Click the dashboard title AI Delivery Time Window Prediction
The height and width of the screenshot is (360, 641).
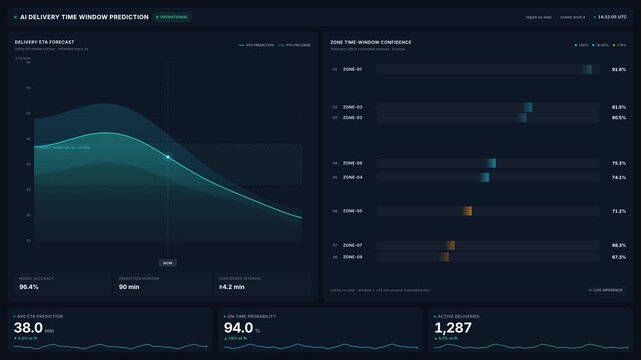pos(84,17)
